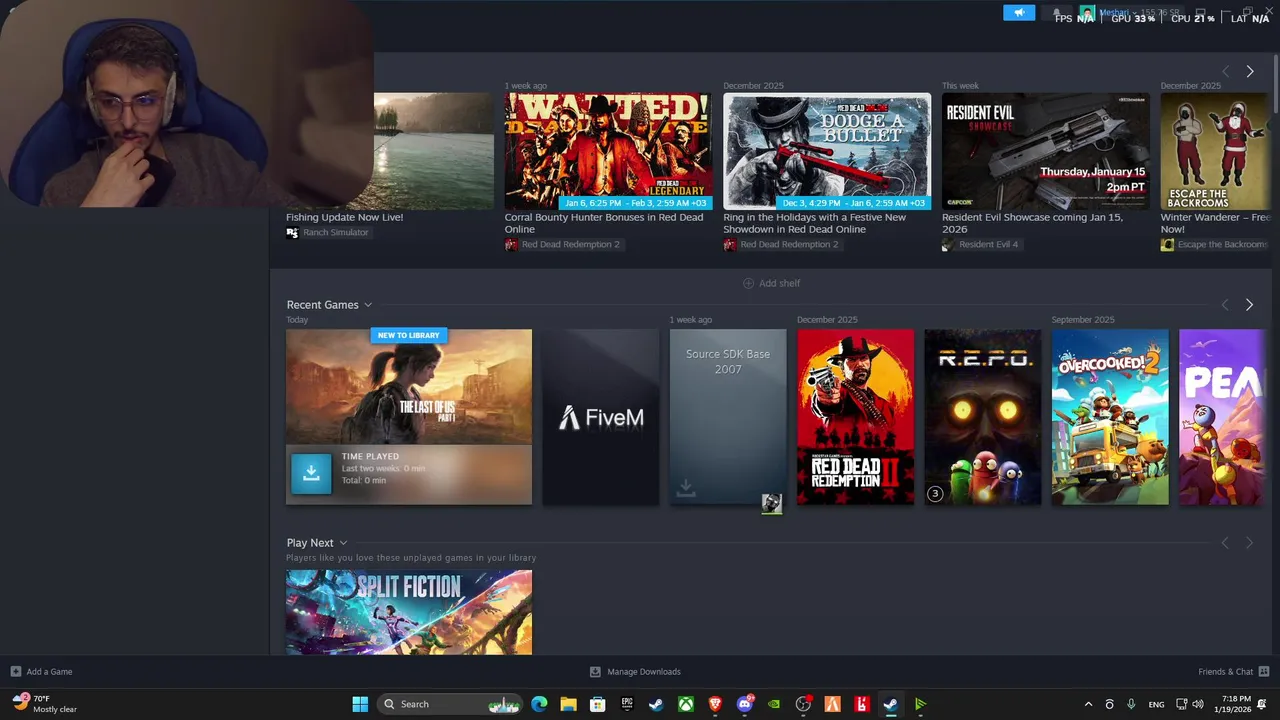
Task: Open weather widget showing 70°F
Action: [44, 704]
